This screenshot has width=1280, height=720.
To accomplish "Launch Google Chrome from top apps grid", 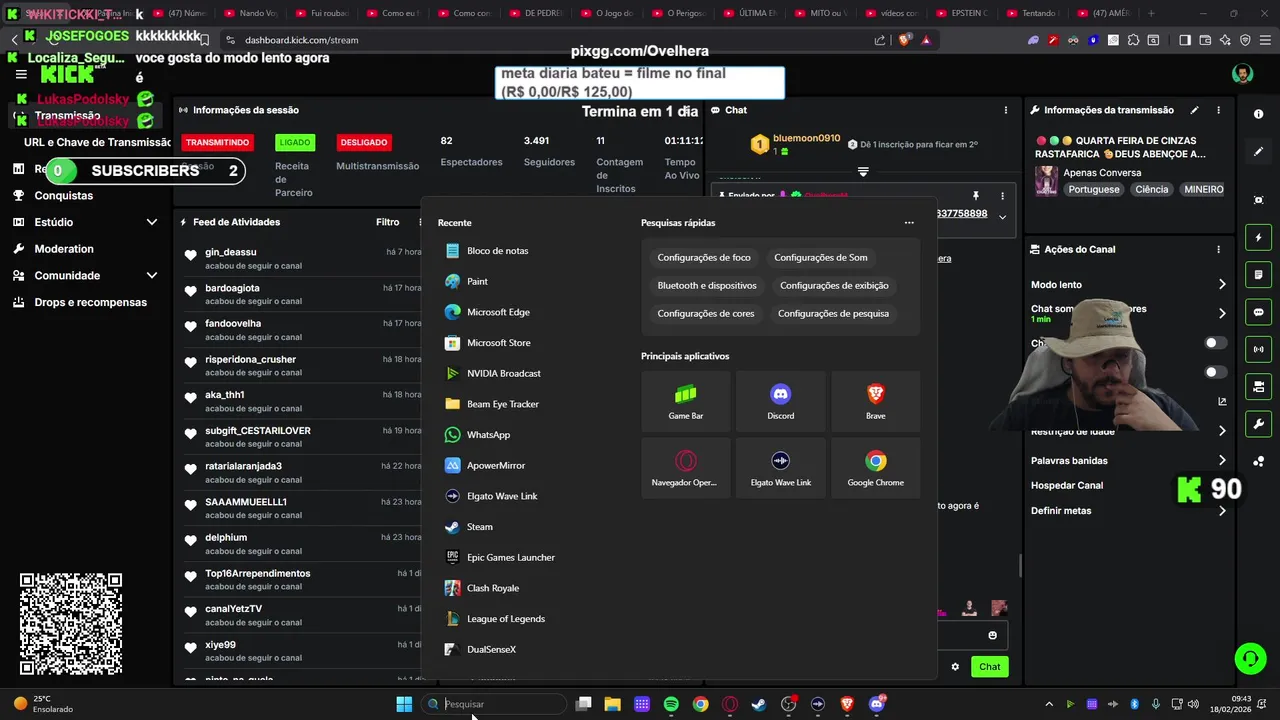I will coord(876,468).
